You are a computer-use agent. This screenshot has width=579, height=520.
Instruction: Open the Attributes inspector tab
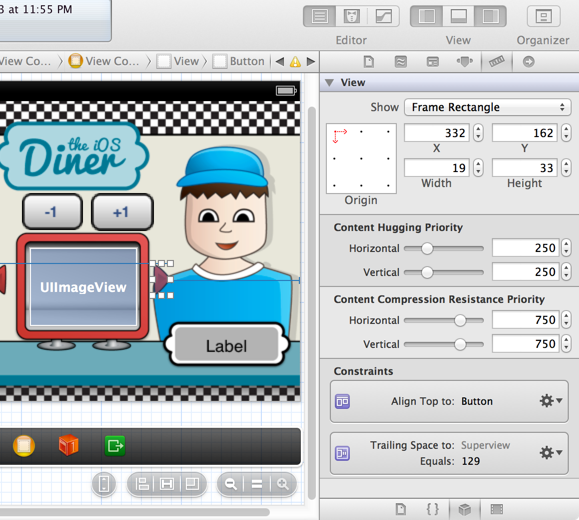coord(465,61)
